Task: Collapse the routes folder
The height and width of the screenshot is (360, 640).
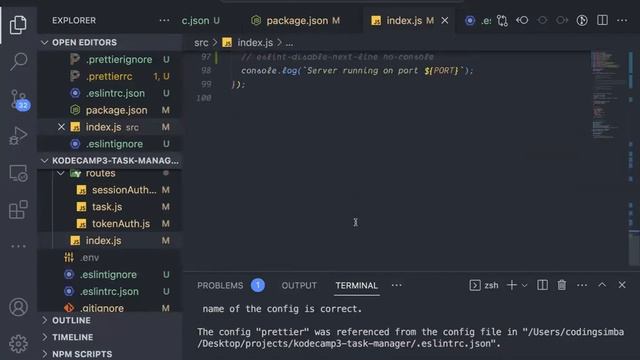Action: [109, 173]
